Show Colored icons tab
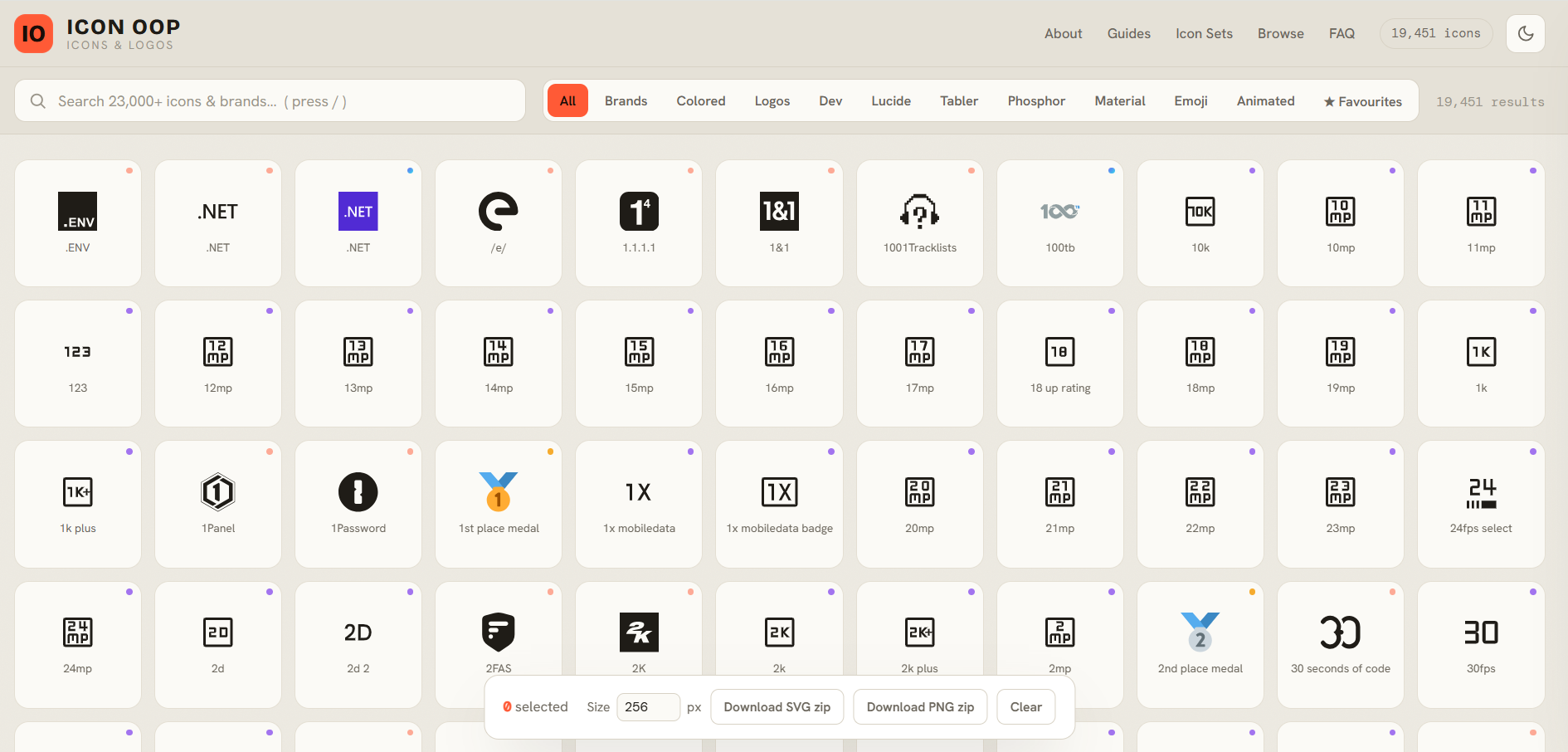1568x752 pixels. tap(701, 100)
